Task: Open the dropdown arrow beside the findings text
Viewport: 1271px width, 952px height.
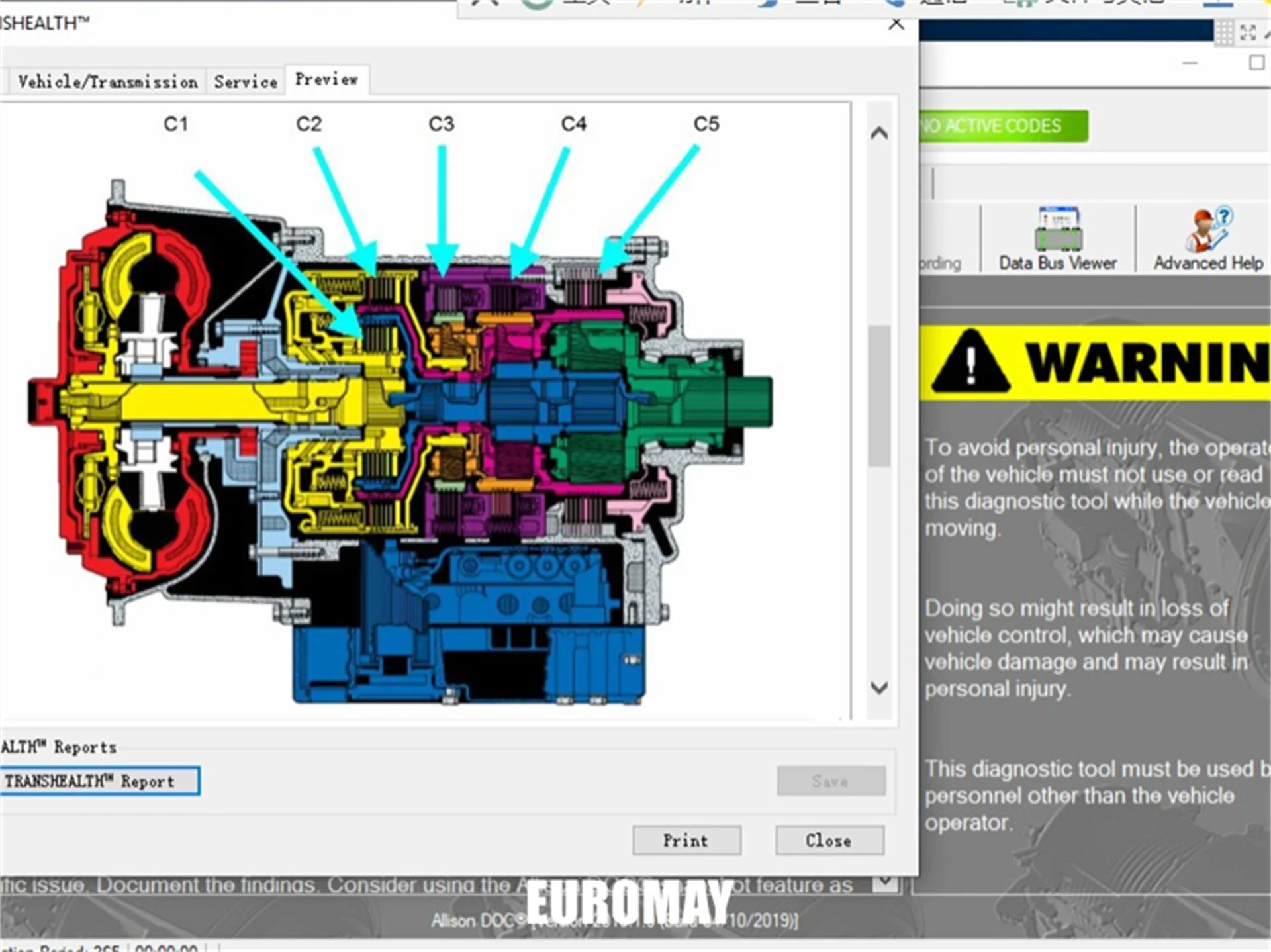Action: pos(886,883)
